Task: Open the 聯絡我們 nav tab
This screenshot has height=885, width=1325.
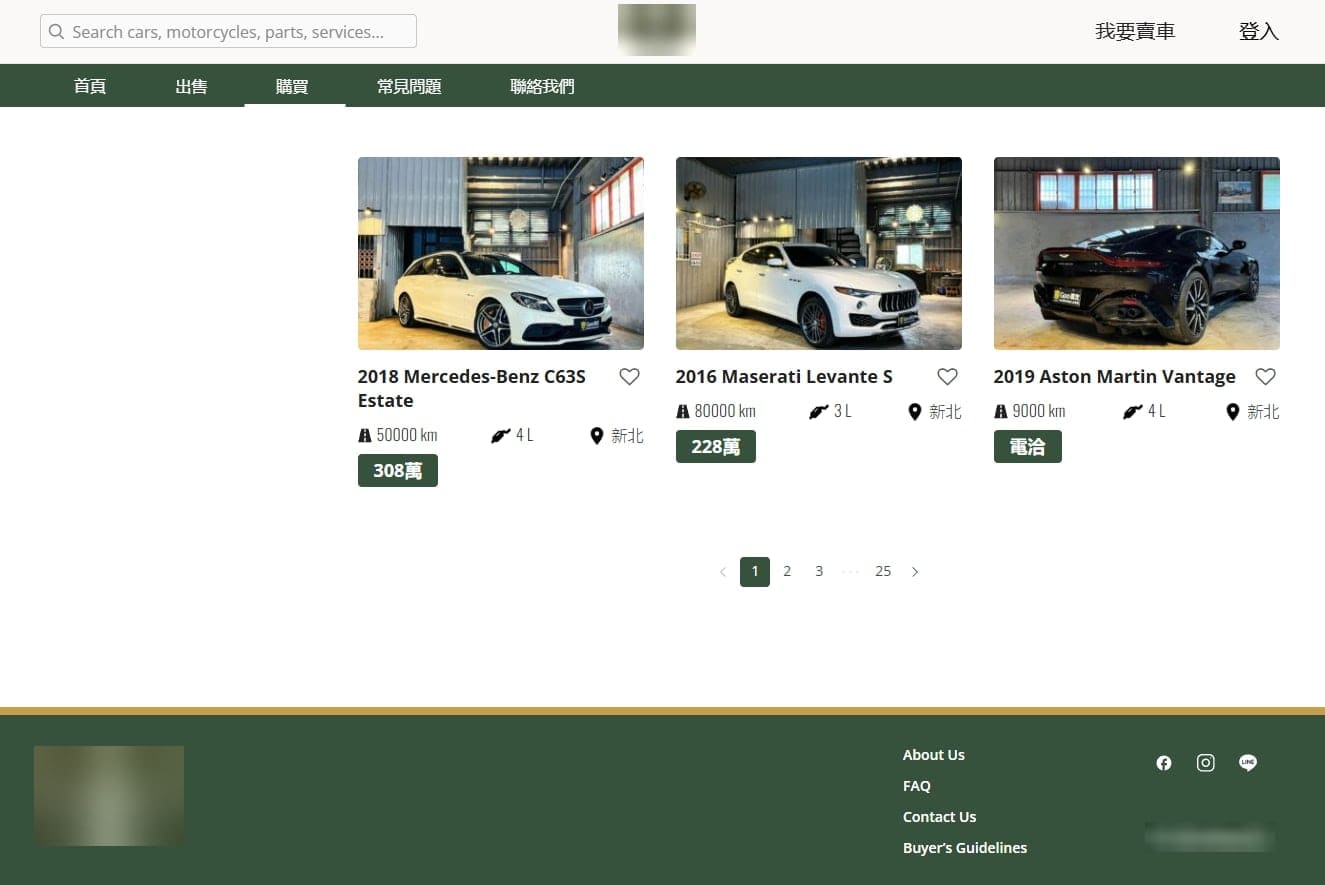Action: 542,86
